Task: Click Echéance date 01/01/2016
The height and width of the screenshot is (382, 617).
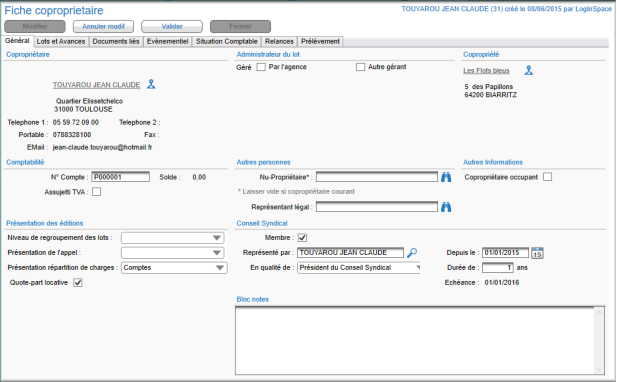Action: click(x=502, y=282)
